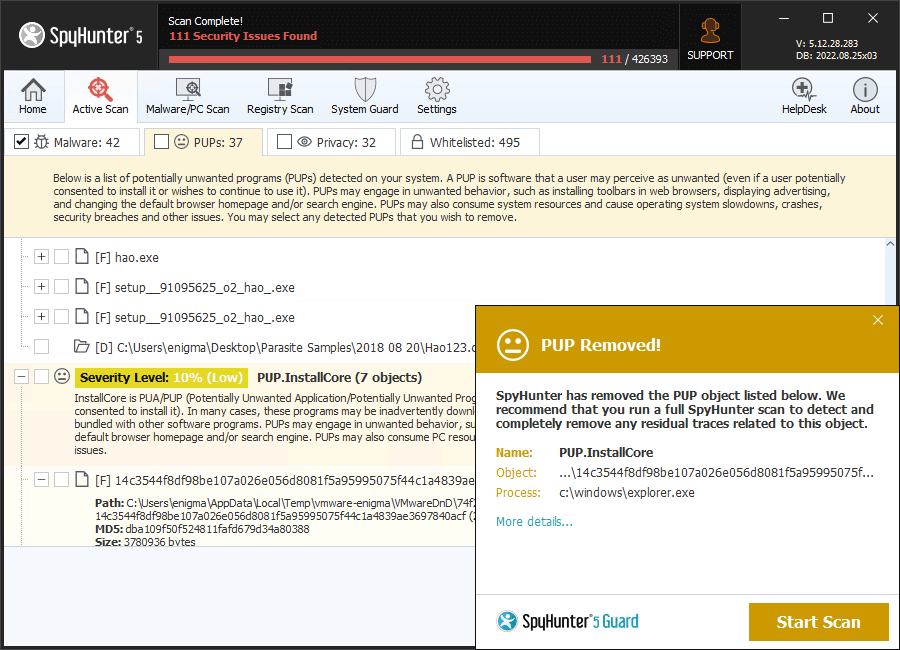Open System Guard shield icon
This screenshot has height=650, width=900.
point(364,96)
